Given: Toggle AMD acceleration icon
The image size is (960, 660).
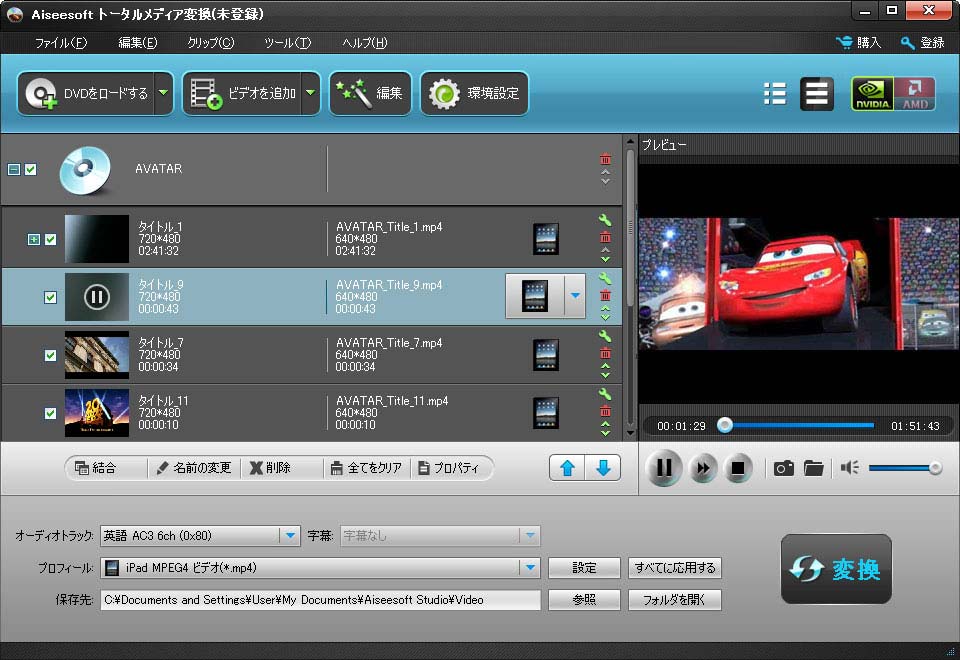Looking at the screenshot, I should click(x=914, y=94).
